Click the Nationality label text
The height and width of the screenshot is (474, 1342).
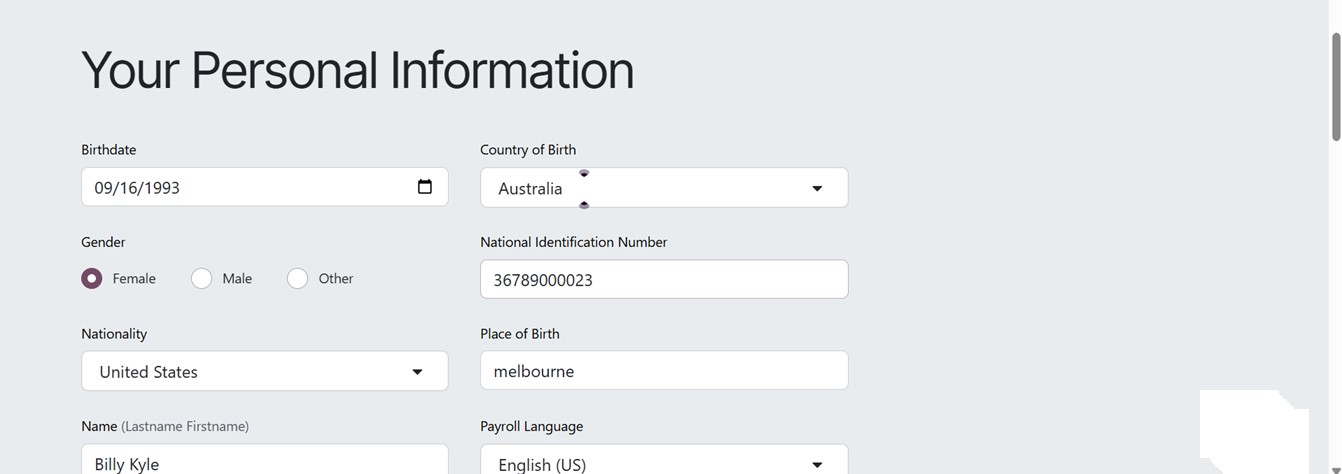coord(114,334)
